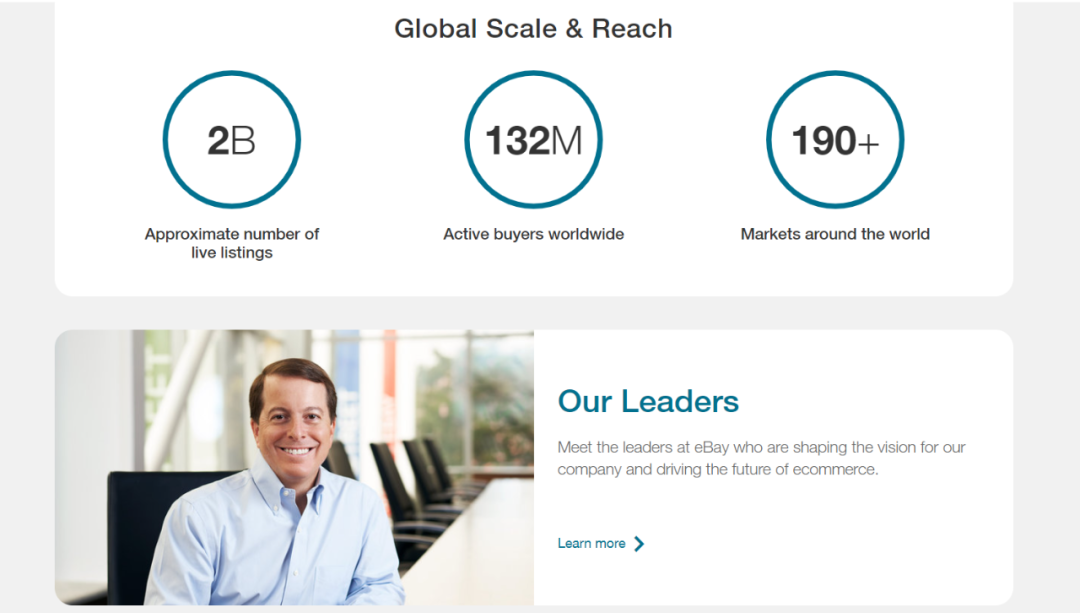The image size is (1080, 613).
Task: Select the 132M statistic circle
Action: point(533,140)
